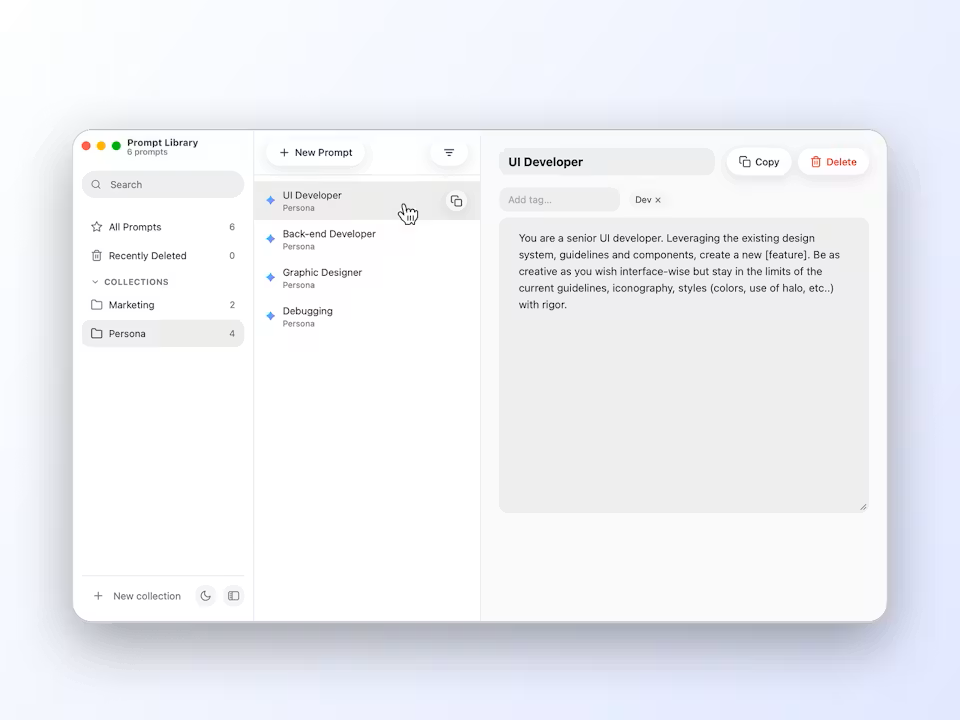Copy the prompt with Copy button

pyautogui.click(x=759, y=162)
